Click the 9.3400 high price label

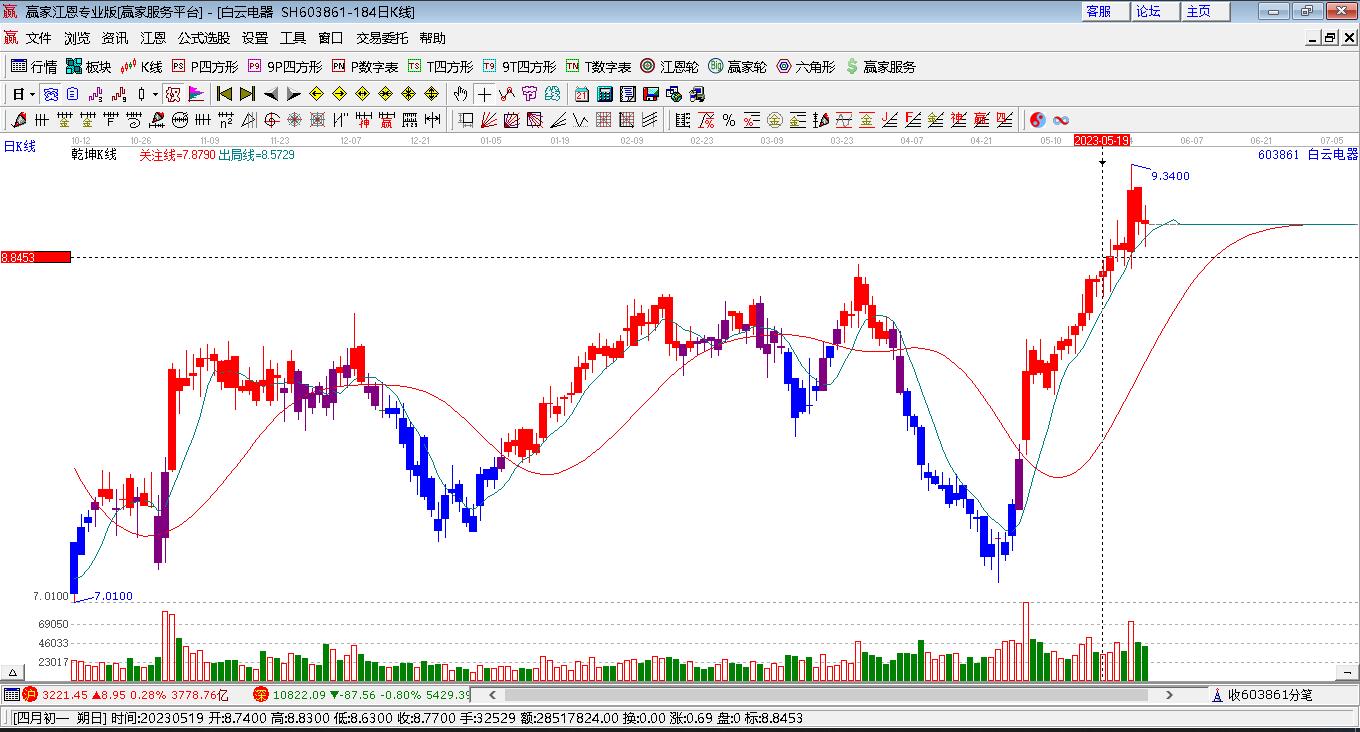click(x=1171, y=176)
